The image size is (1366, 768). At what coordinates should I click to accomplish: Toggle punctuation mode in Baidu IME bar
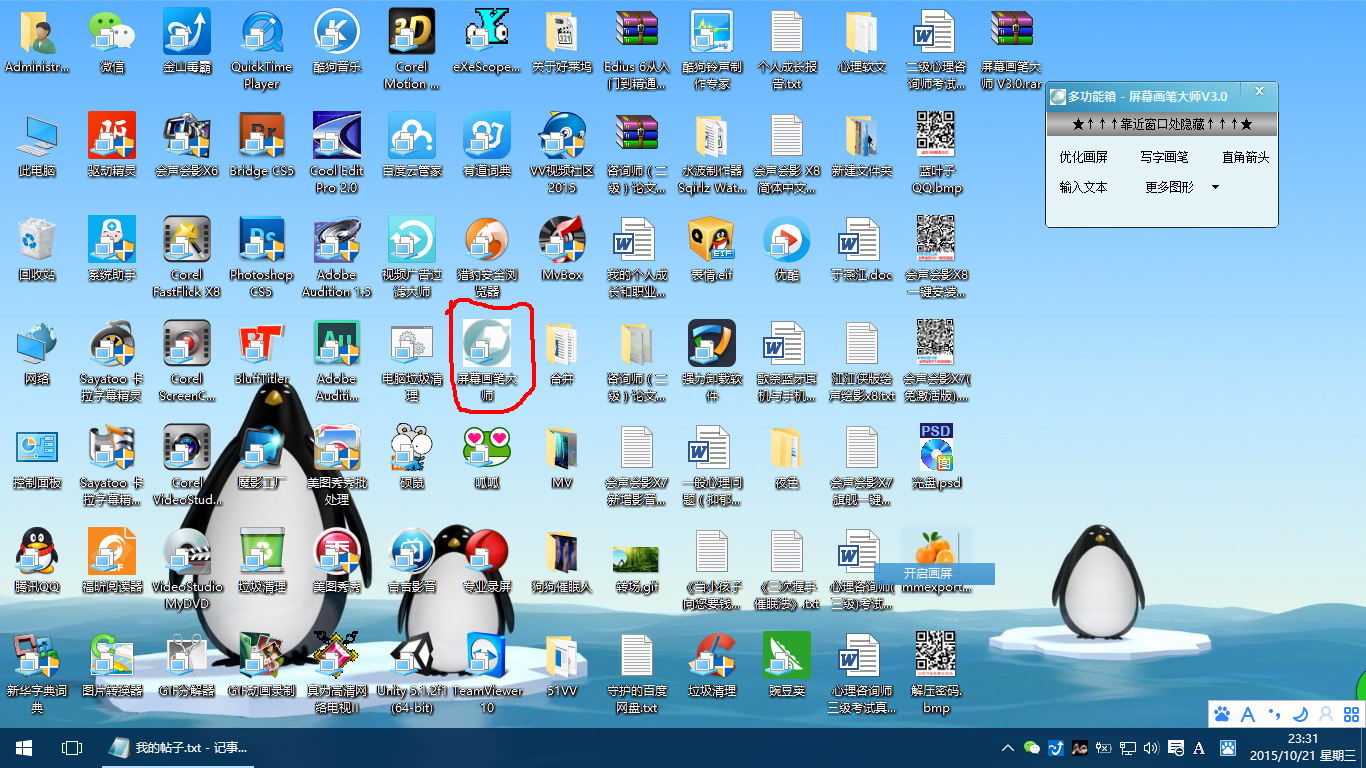click(x=1274, y=714)
